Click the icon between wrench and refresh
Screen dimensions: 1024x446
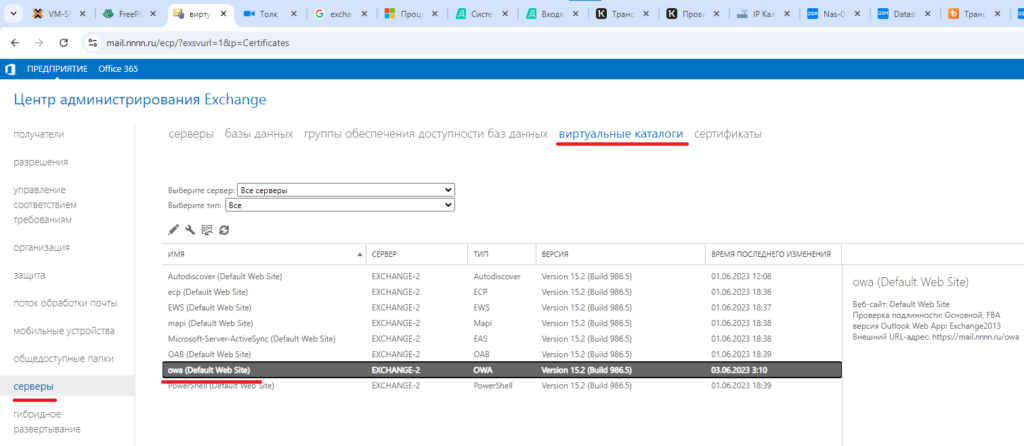(x=207, y=230)
